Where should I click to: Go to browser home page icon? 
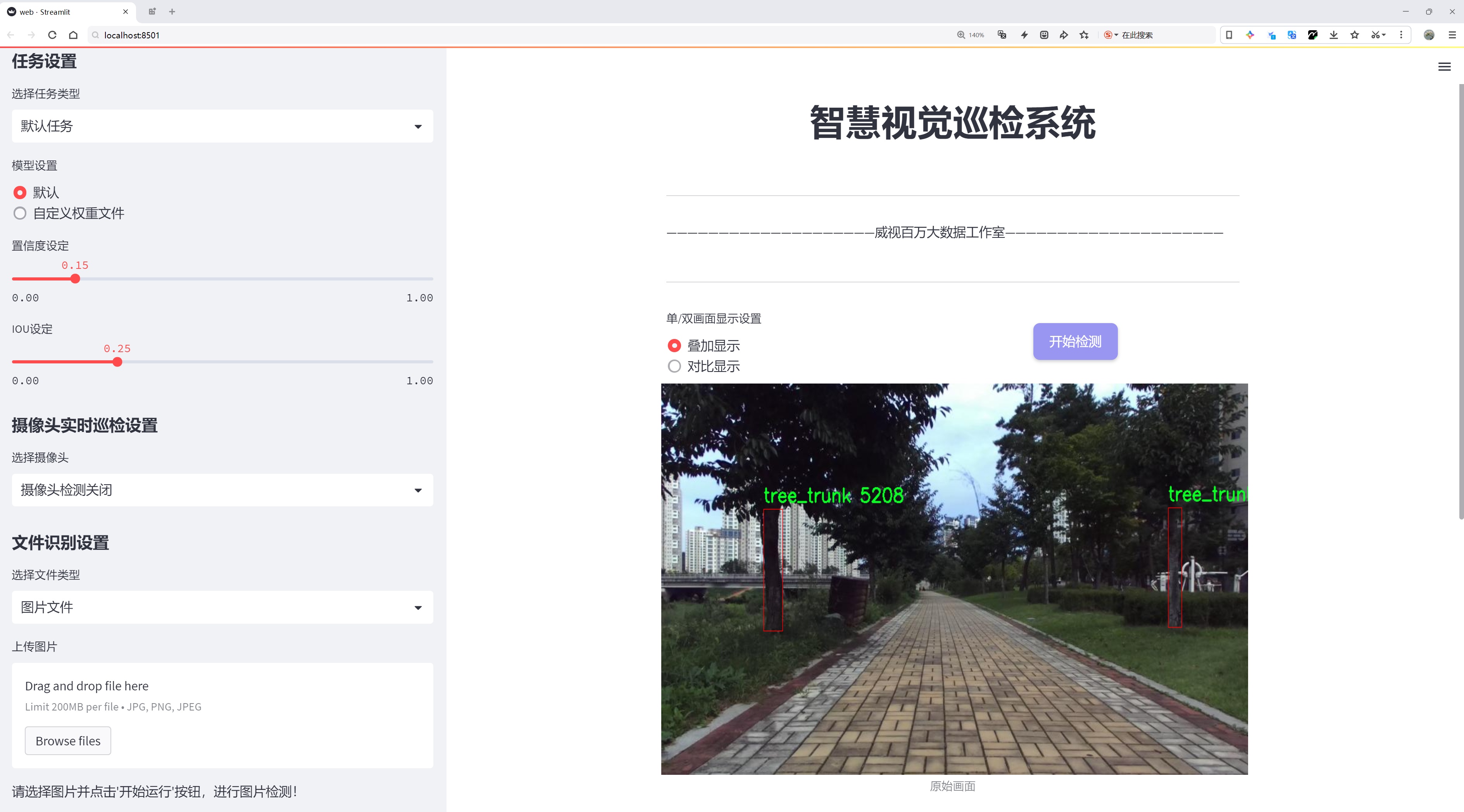(x=73, y=35)
